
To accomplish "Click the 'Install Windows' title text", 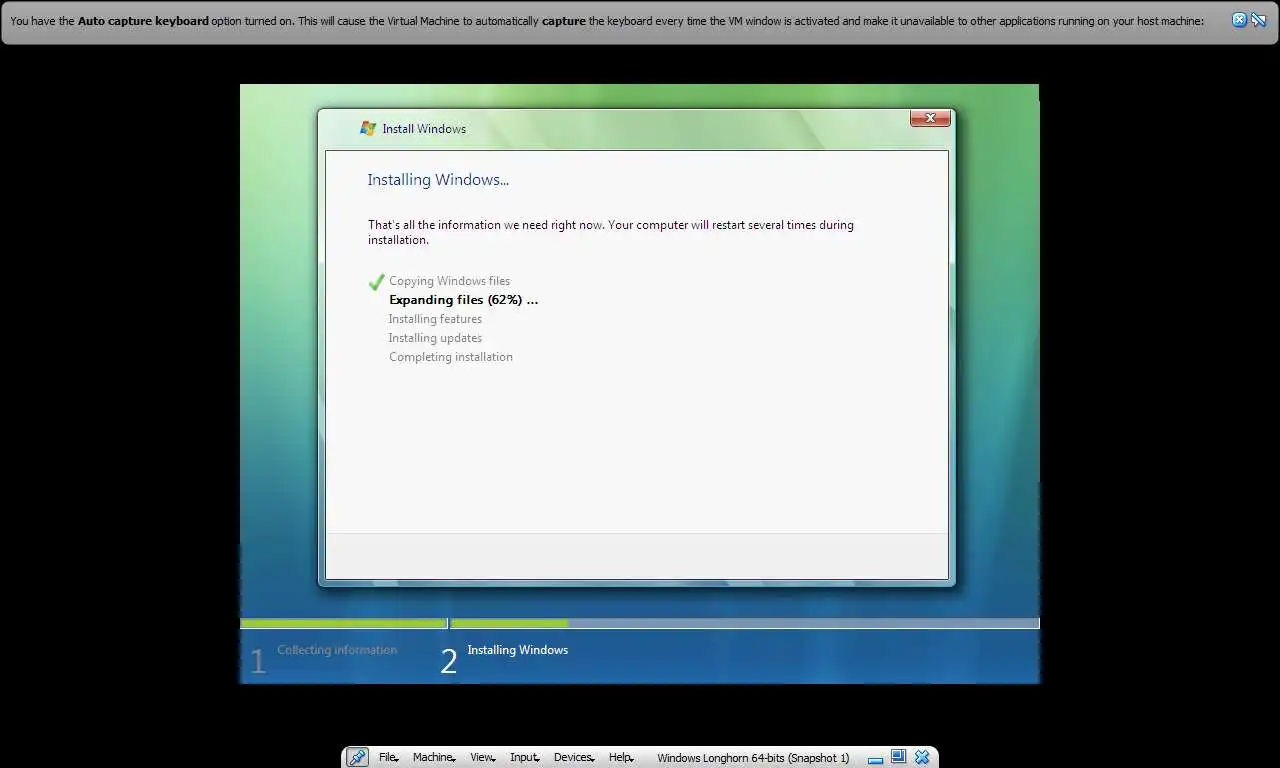I will pos(424,129).
